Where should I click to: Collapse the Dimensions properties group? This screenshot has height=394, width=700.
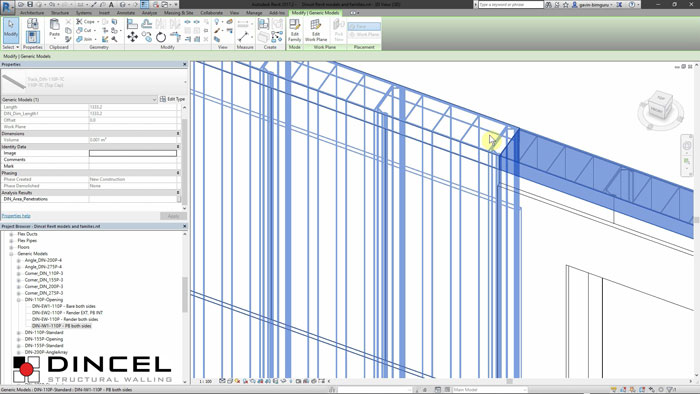coord(178,133)
